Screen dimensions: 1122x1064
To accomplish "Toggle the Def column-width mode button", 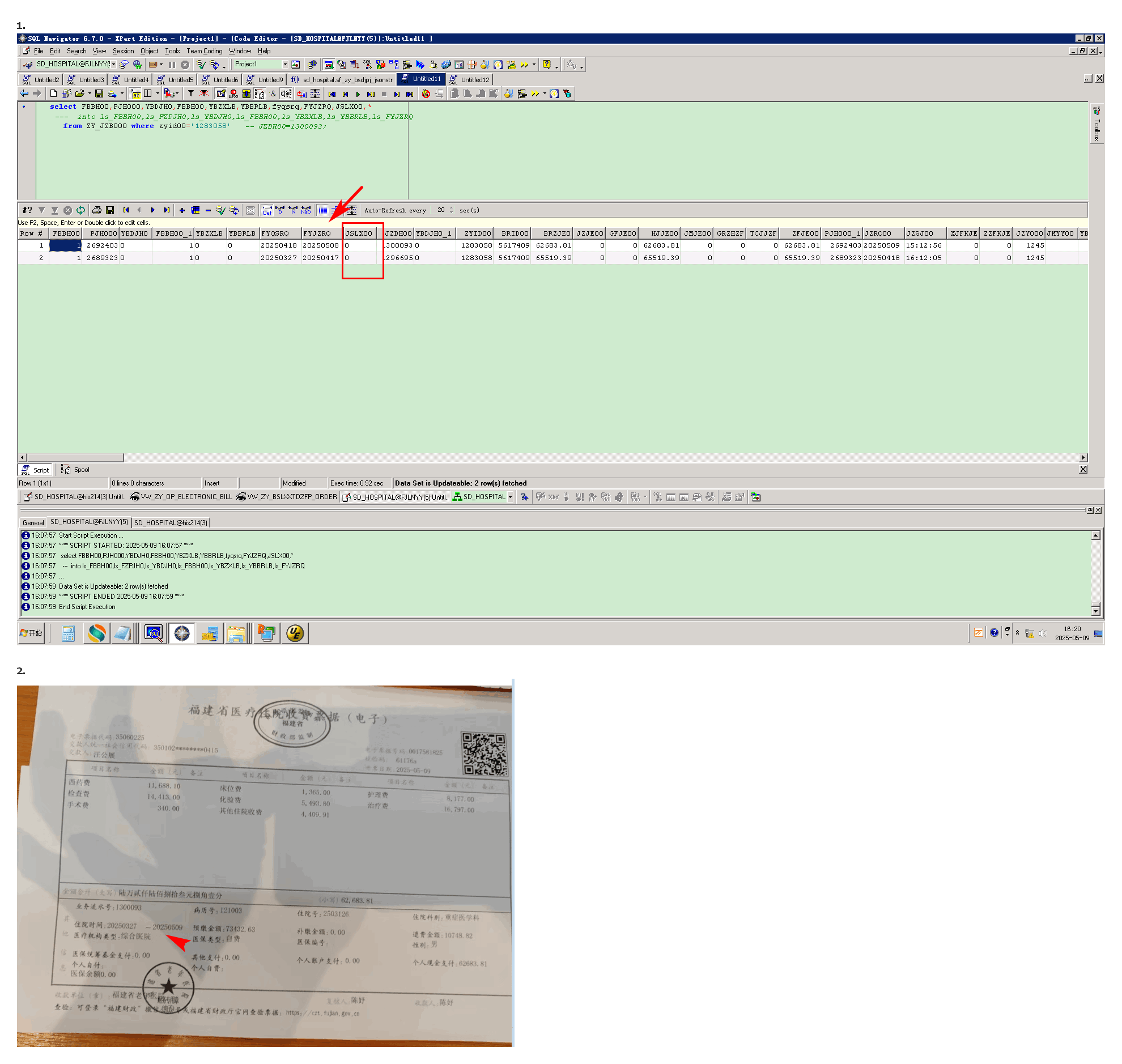I will pos(267,211).
